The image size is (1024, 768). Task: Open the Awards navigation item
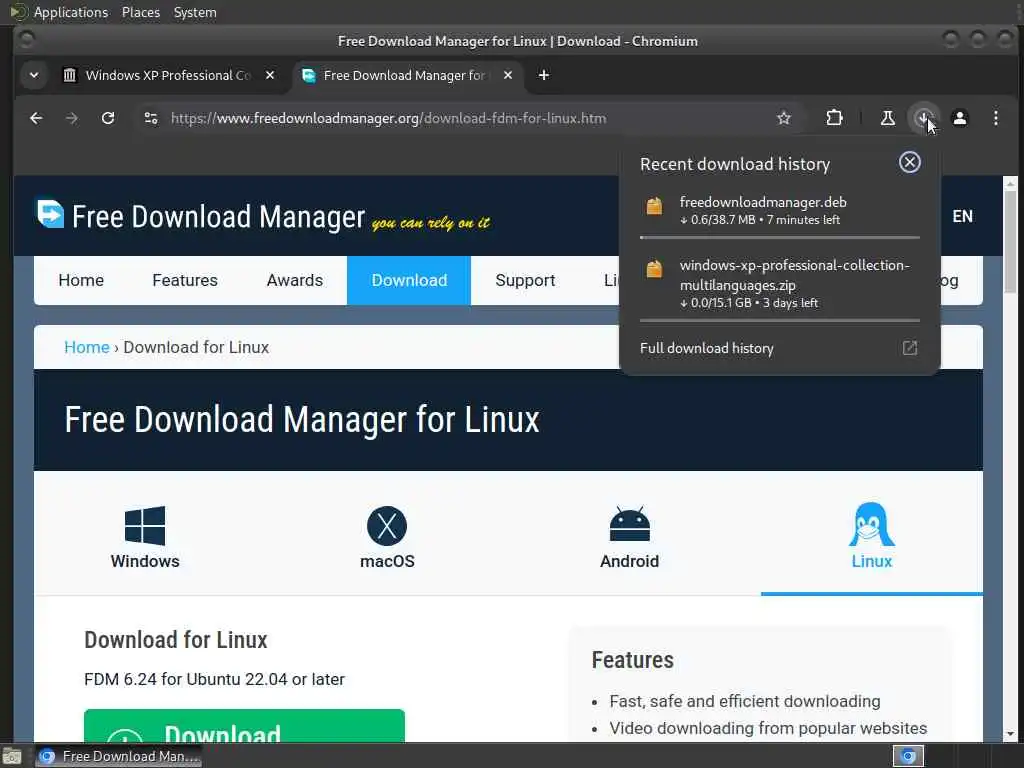coord(295,280)
